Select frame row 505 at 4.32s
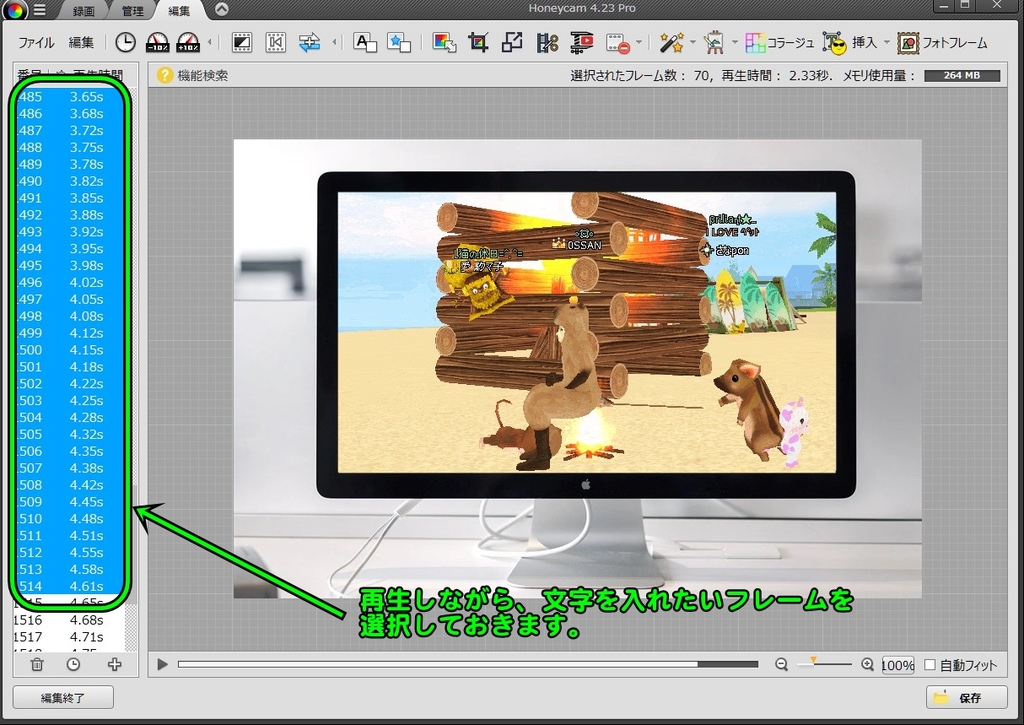The image size is (1024, 725). pyautogui.click(x=69, y=434)
